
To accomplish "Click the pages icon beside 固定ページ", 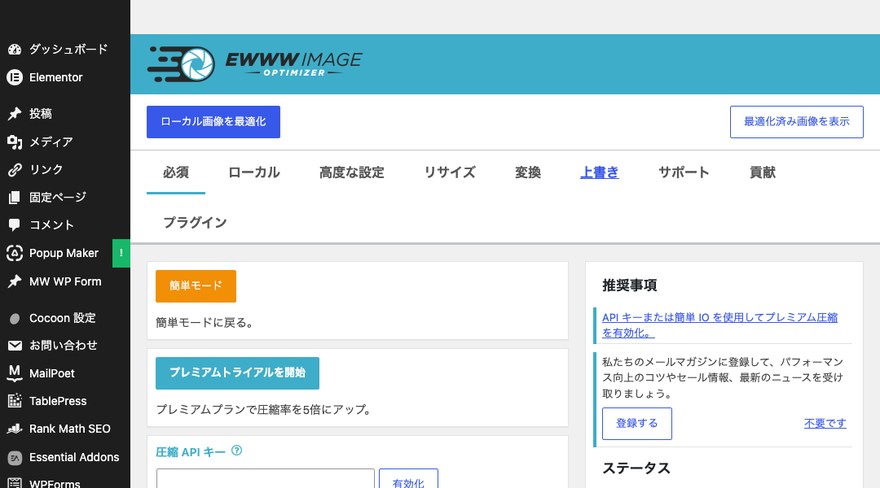I will pyautogui.click(x=15, y=197).
